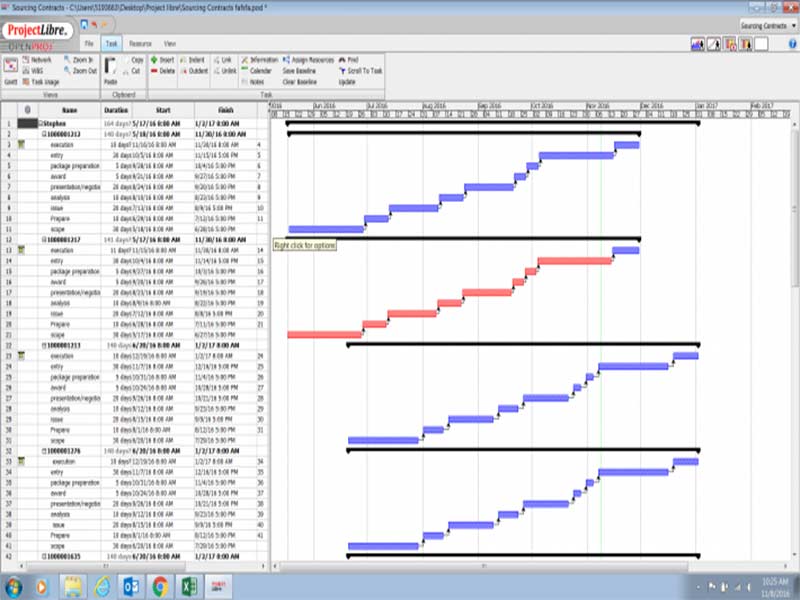Collapse the Stephen summary task
Viewport: 800px width, 600px height.
click(41, 124)
